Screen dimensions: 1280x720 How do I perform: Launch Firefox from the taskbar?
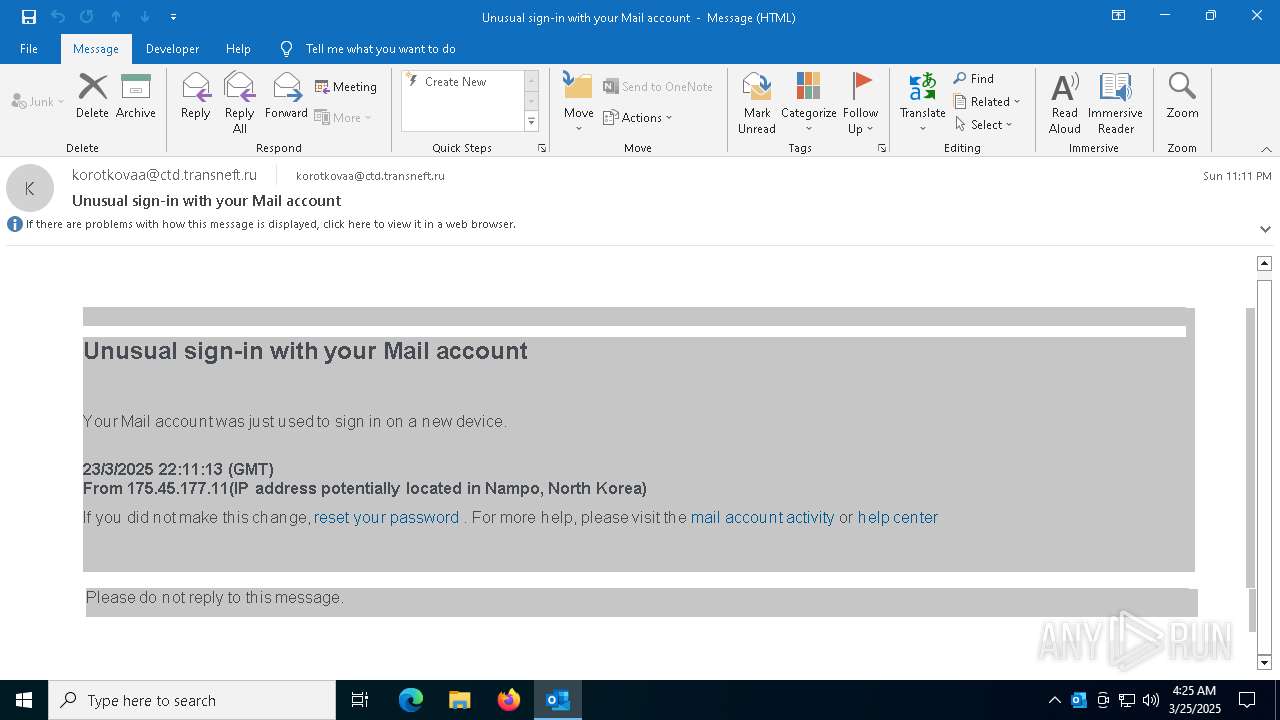(509, 700)
